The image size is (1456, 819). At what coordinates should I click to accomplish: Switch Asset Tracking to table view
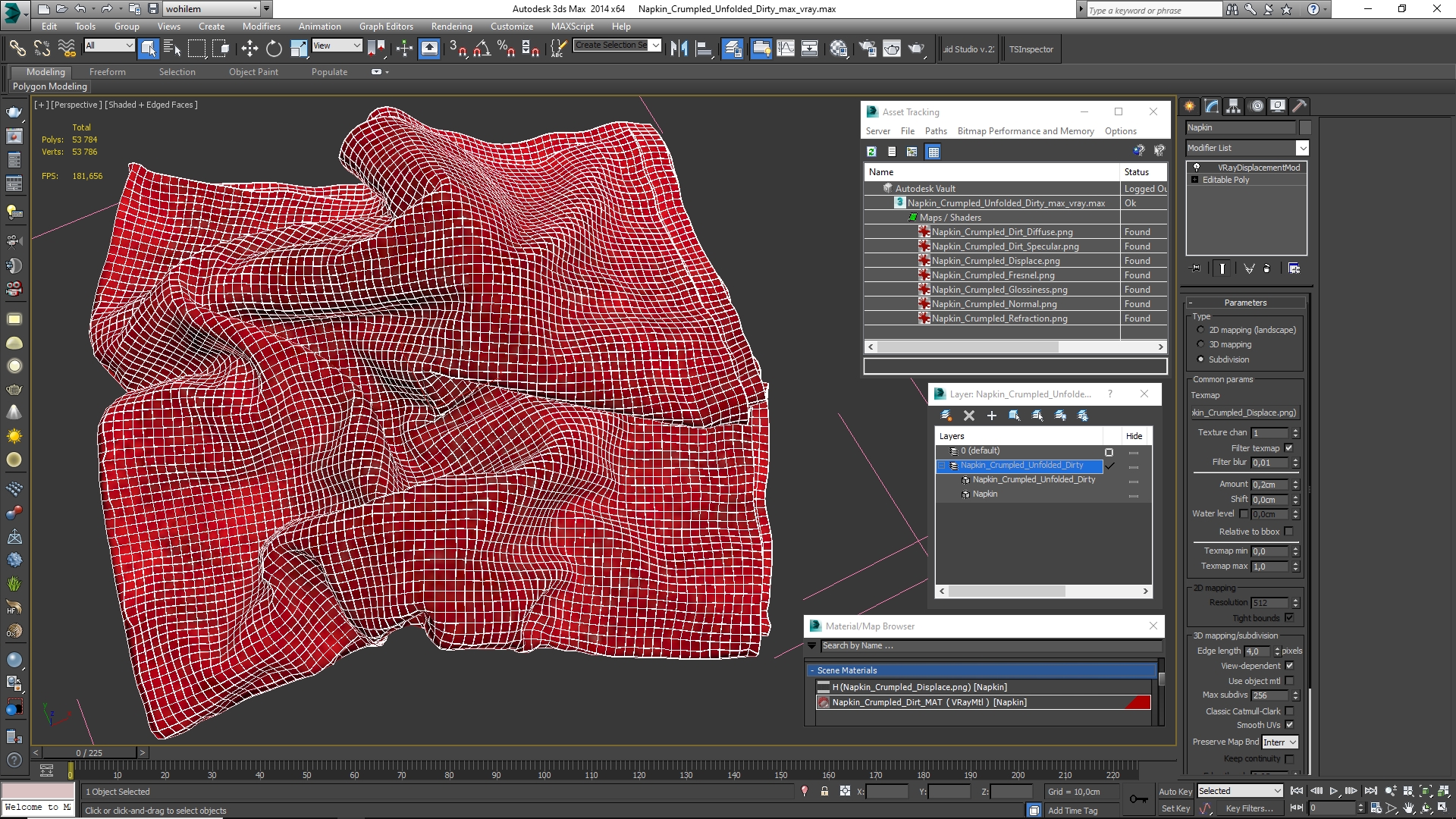[x=934, y=152]
